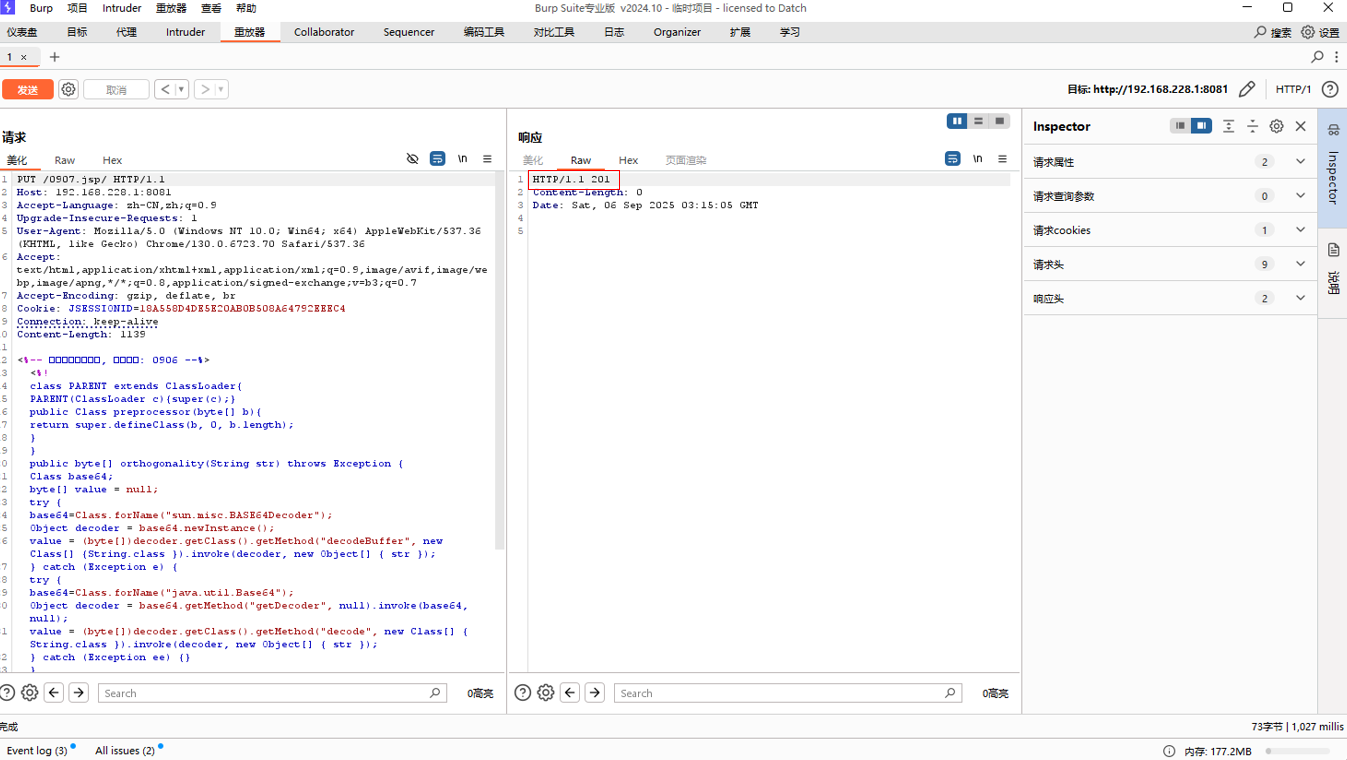
Task: Select request Raw view tab
Action: tap(65, 160)
